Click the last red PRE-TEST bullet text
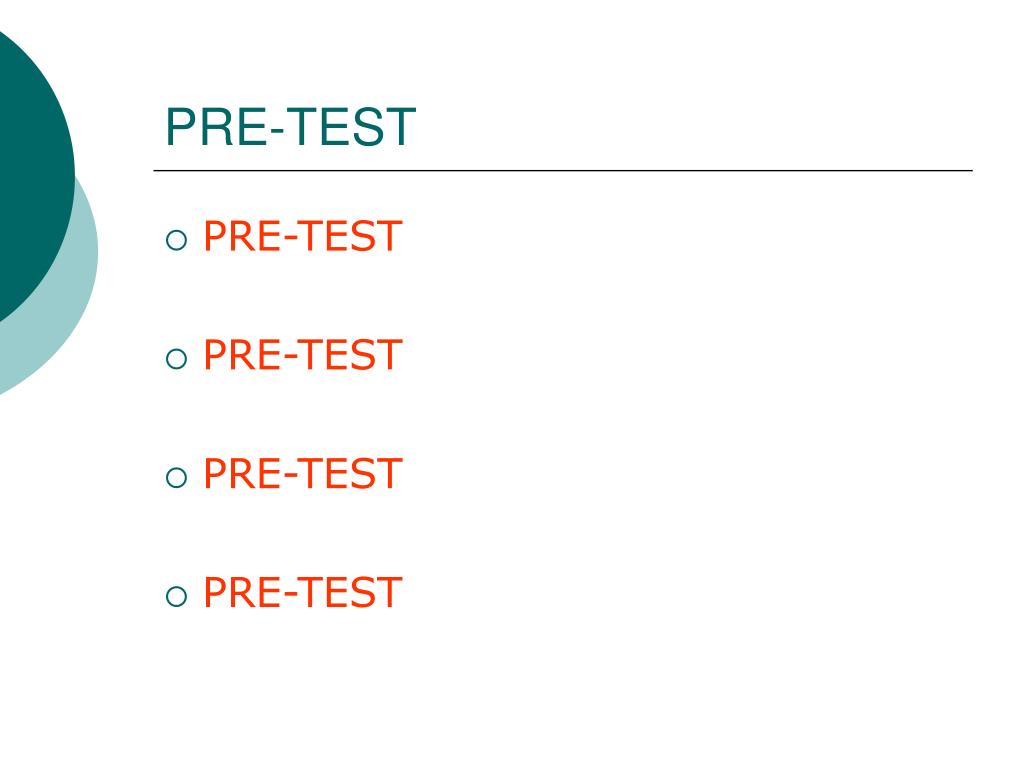 tap(302, 592)
